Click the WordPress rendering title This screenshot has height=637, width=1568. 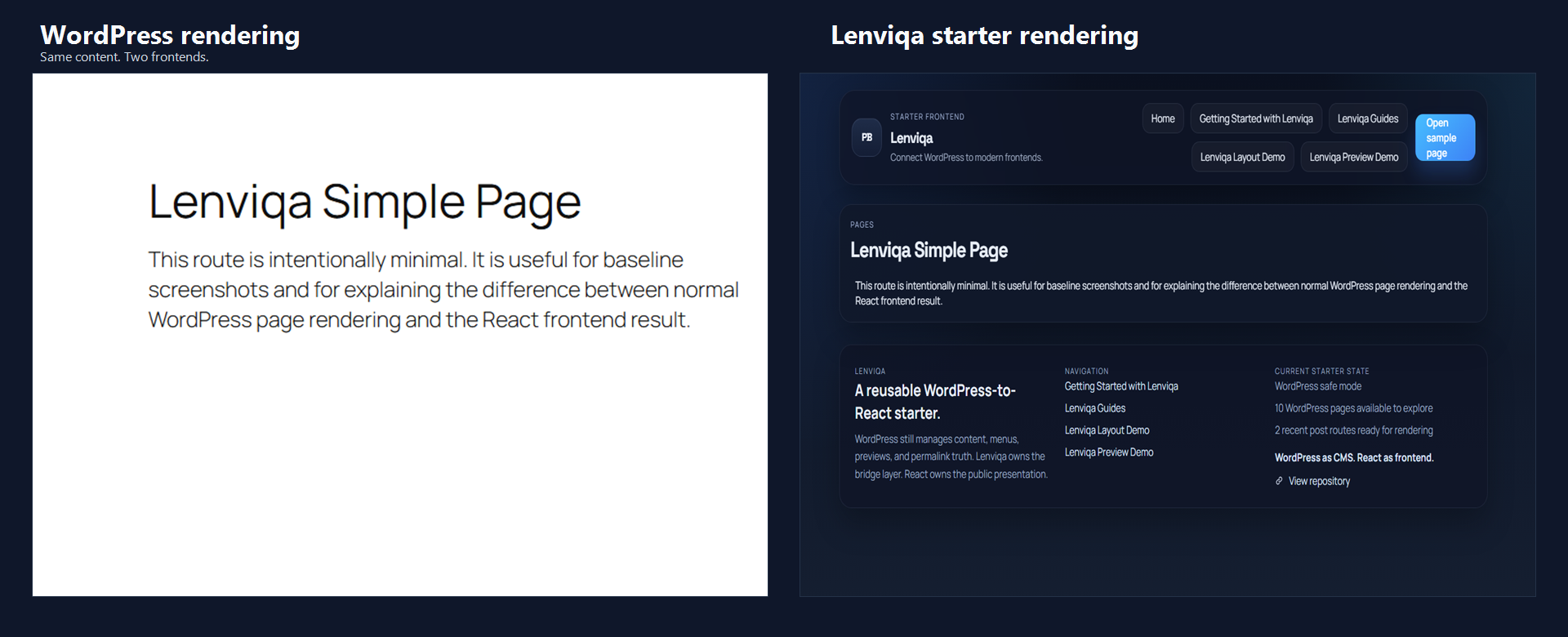(170, 35)
